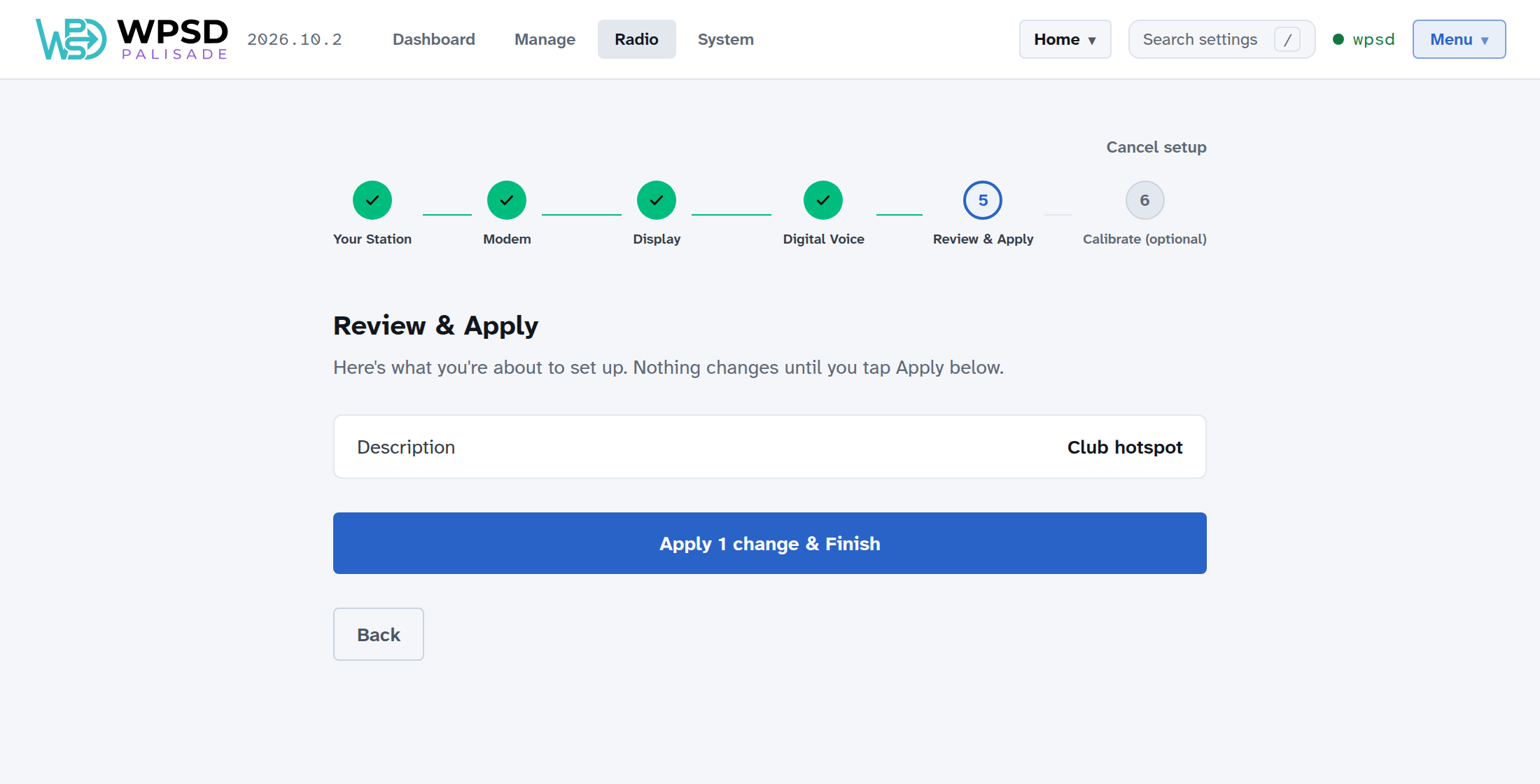
Task: Open the Menu dropdown
Action: point(1459,39)
